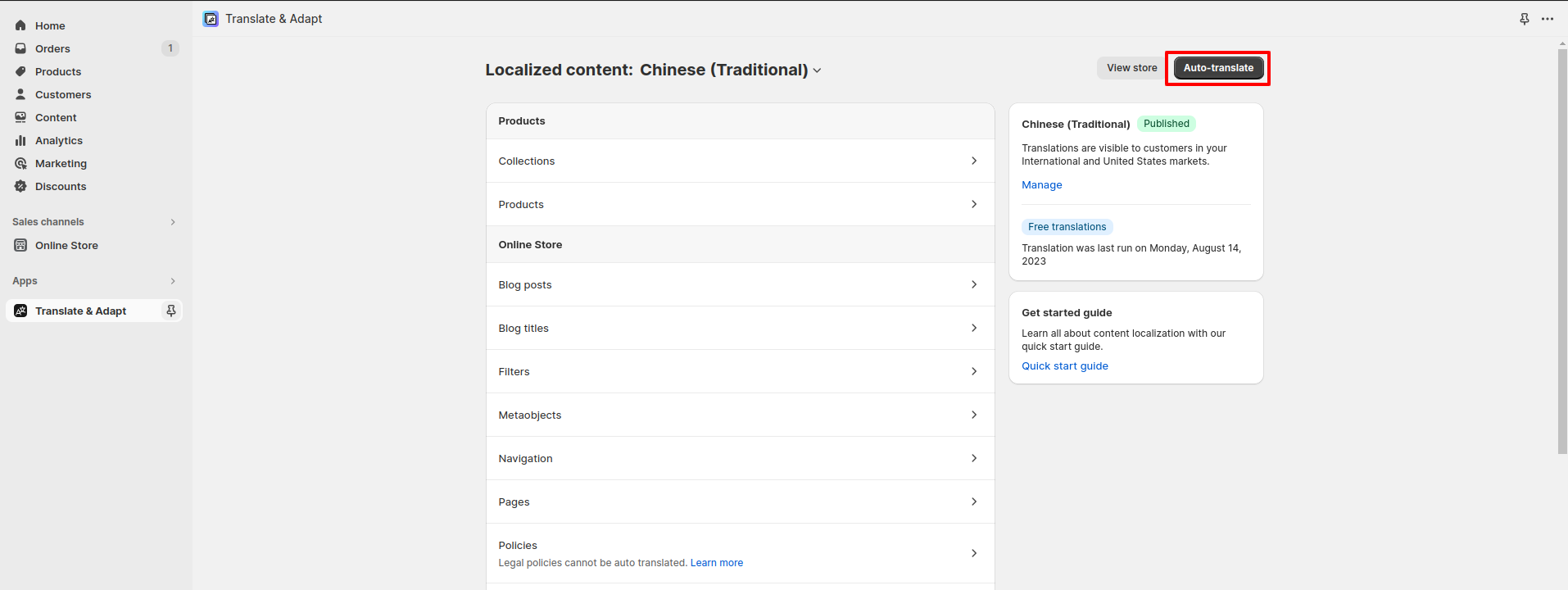Open the Navigation row chevron
Image resolution: width=1568 pixels, height=590 pixels.
pos(974,458)
